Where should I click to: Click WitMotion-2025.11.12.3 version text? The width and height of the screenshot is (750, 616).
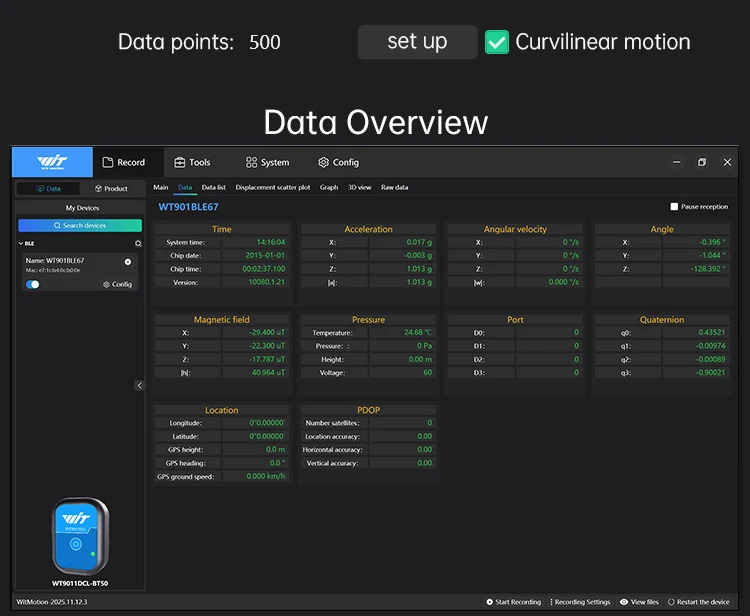[x=52, y=602]
